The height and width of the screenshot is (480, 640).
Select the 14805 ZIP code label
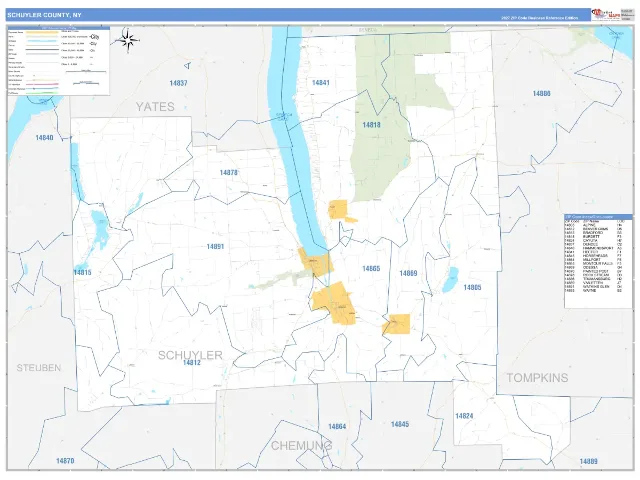click(472, 287)
